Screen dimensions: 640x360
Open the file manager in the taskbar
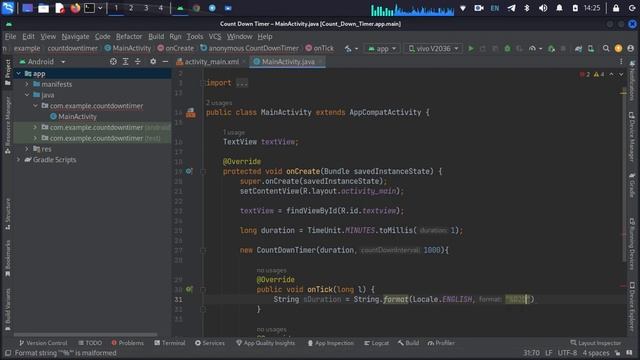43,8
